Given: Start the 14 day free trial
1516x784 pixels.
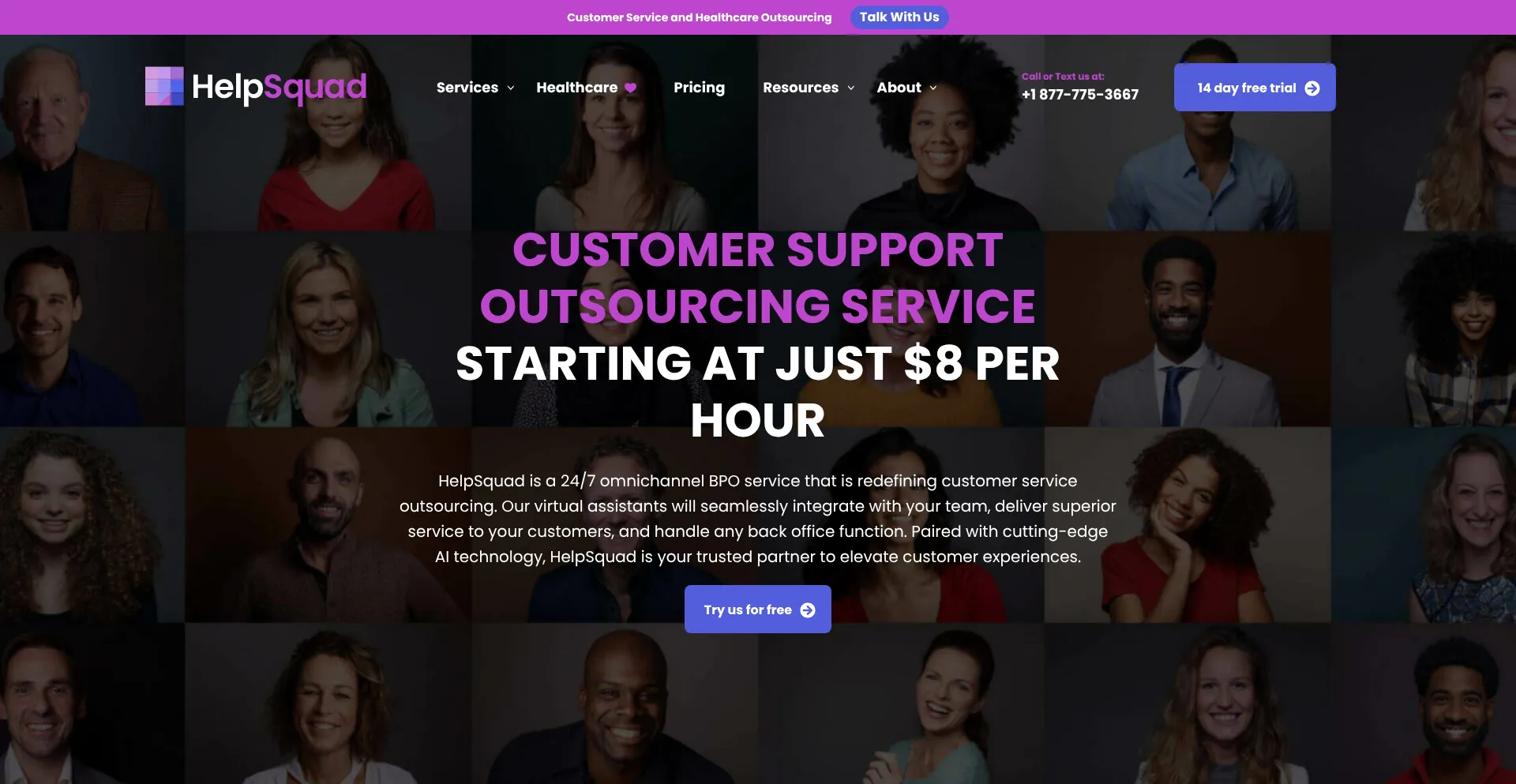Looking at the screenshot, I should point(1255,87).
